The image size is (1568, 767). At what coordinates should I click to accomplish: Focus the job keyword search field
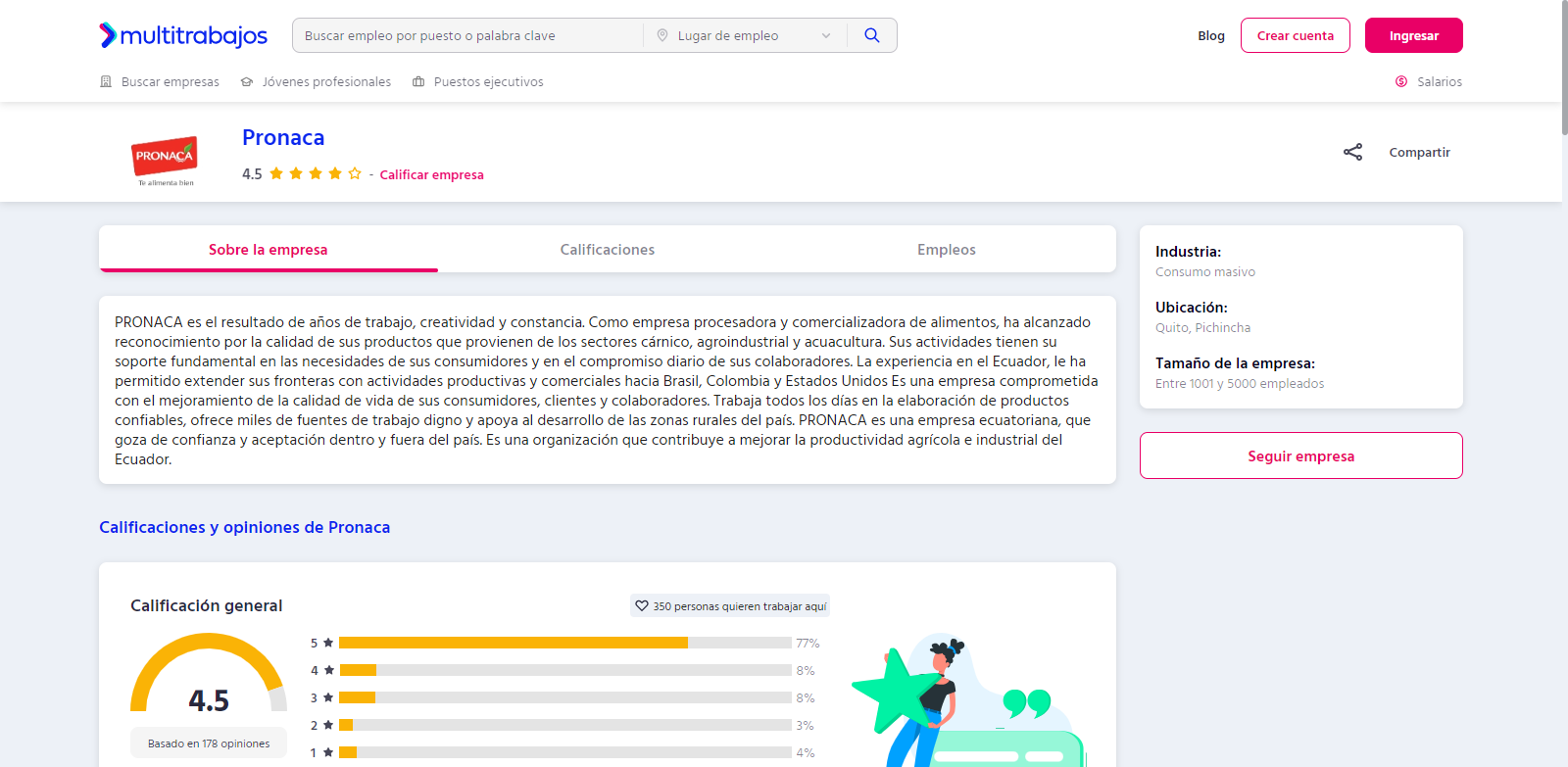click(468, 35)
